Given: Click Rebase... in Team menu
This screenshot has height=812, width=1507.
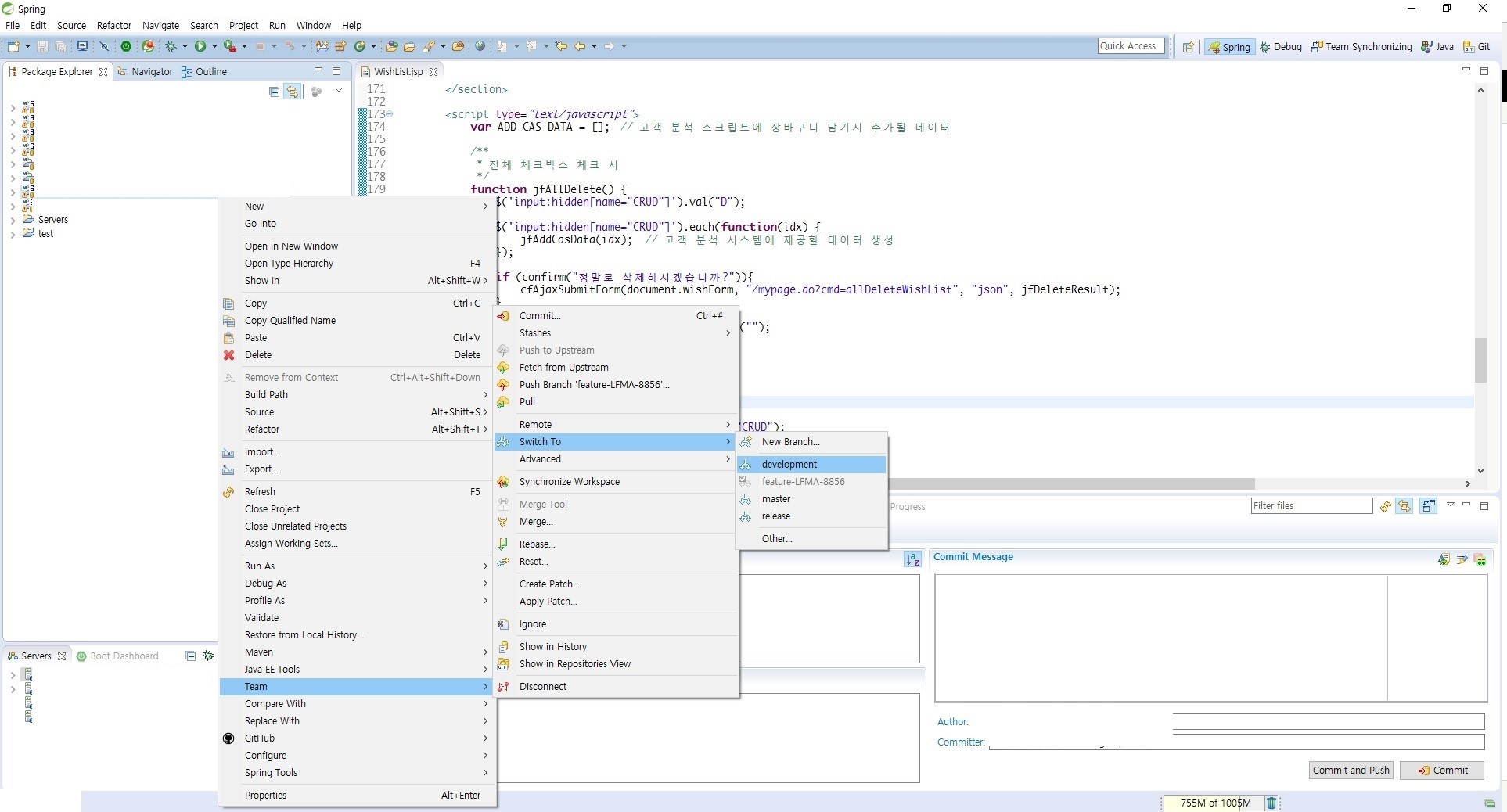Looking at the screenshot, I should (x=616, y=544).
